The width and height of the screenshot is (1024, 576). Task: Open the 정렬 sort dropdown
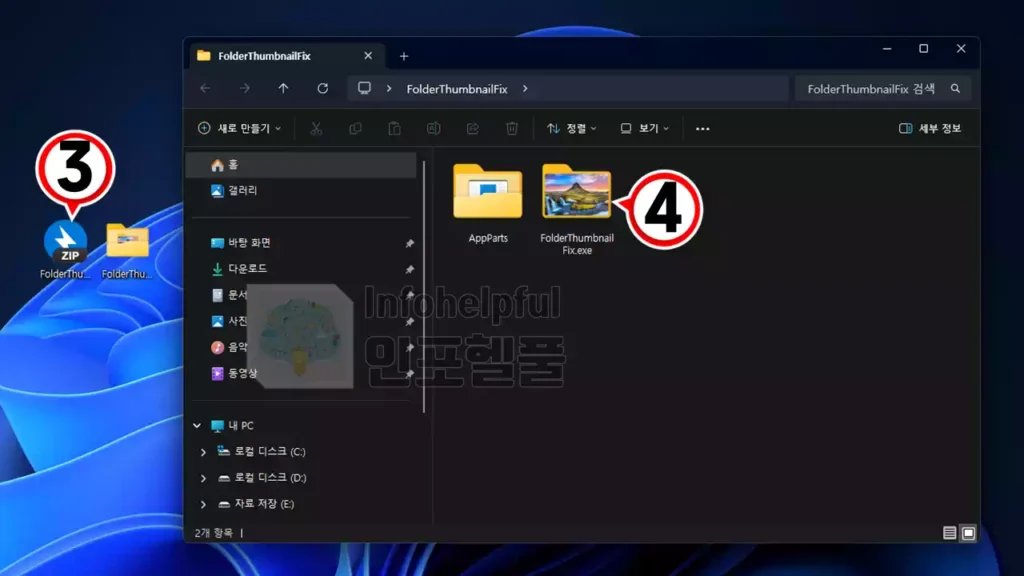click(571, 129)
